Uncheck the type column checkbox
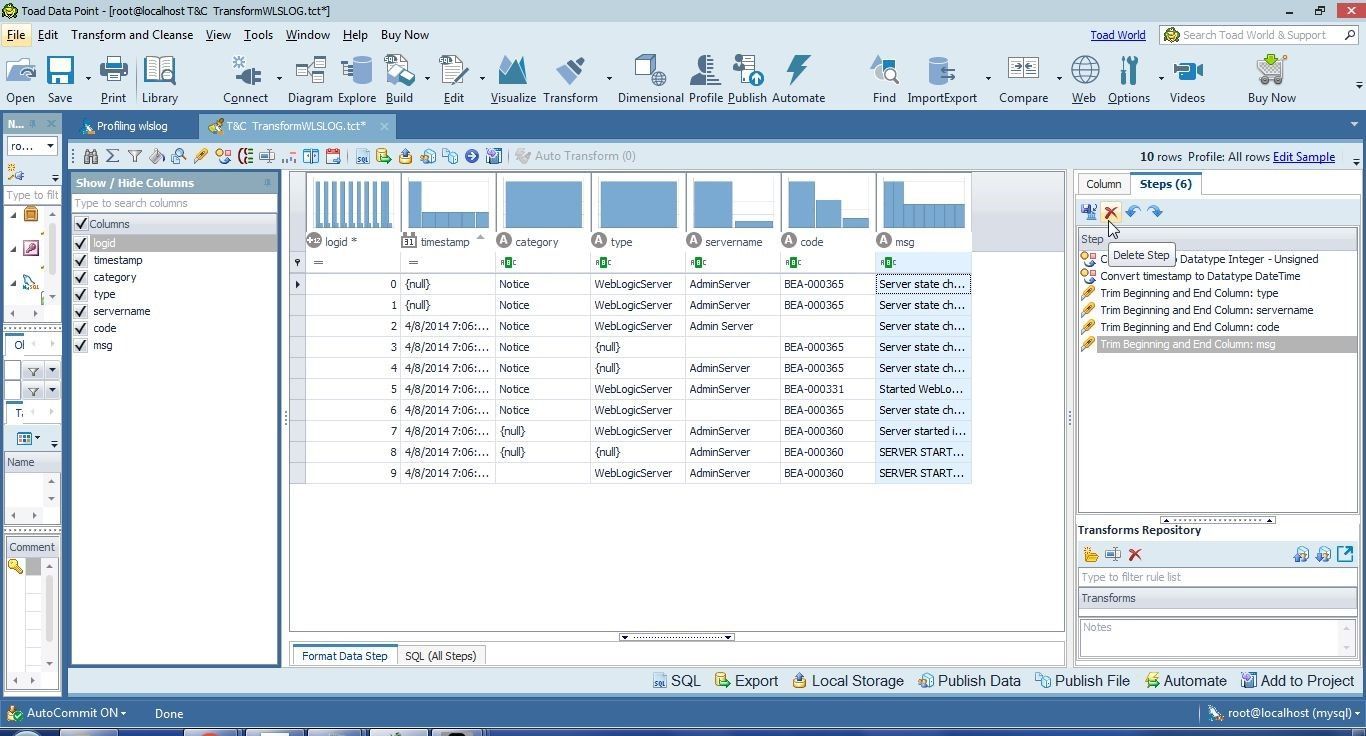1366x736 pixels. pos(81,294)
